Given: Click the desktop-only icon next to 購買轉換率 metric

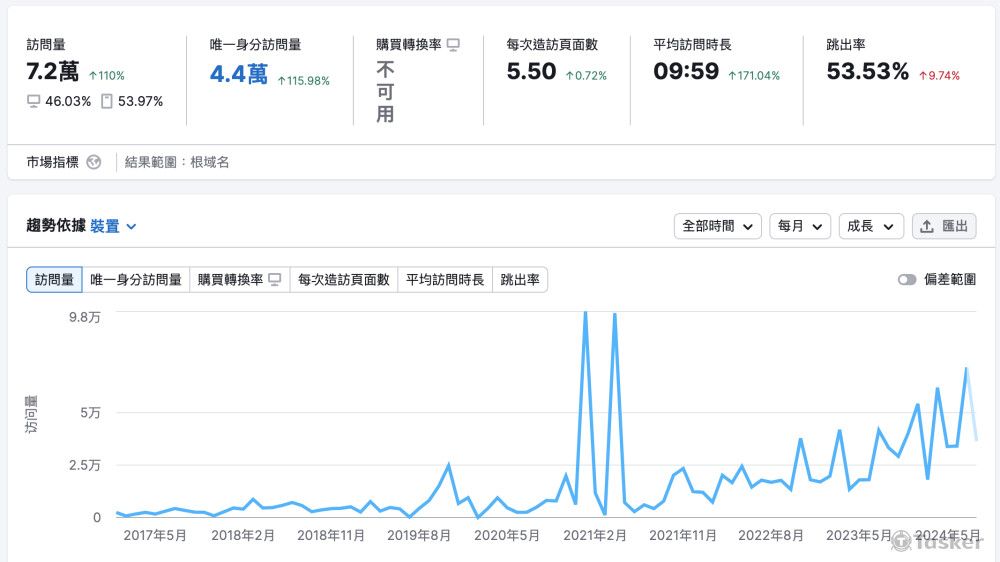Looking at the screenshot, I should (x=453, y=45).
